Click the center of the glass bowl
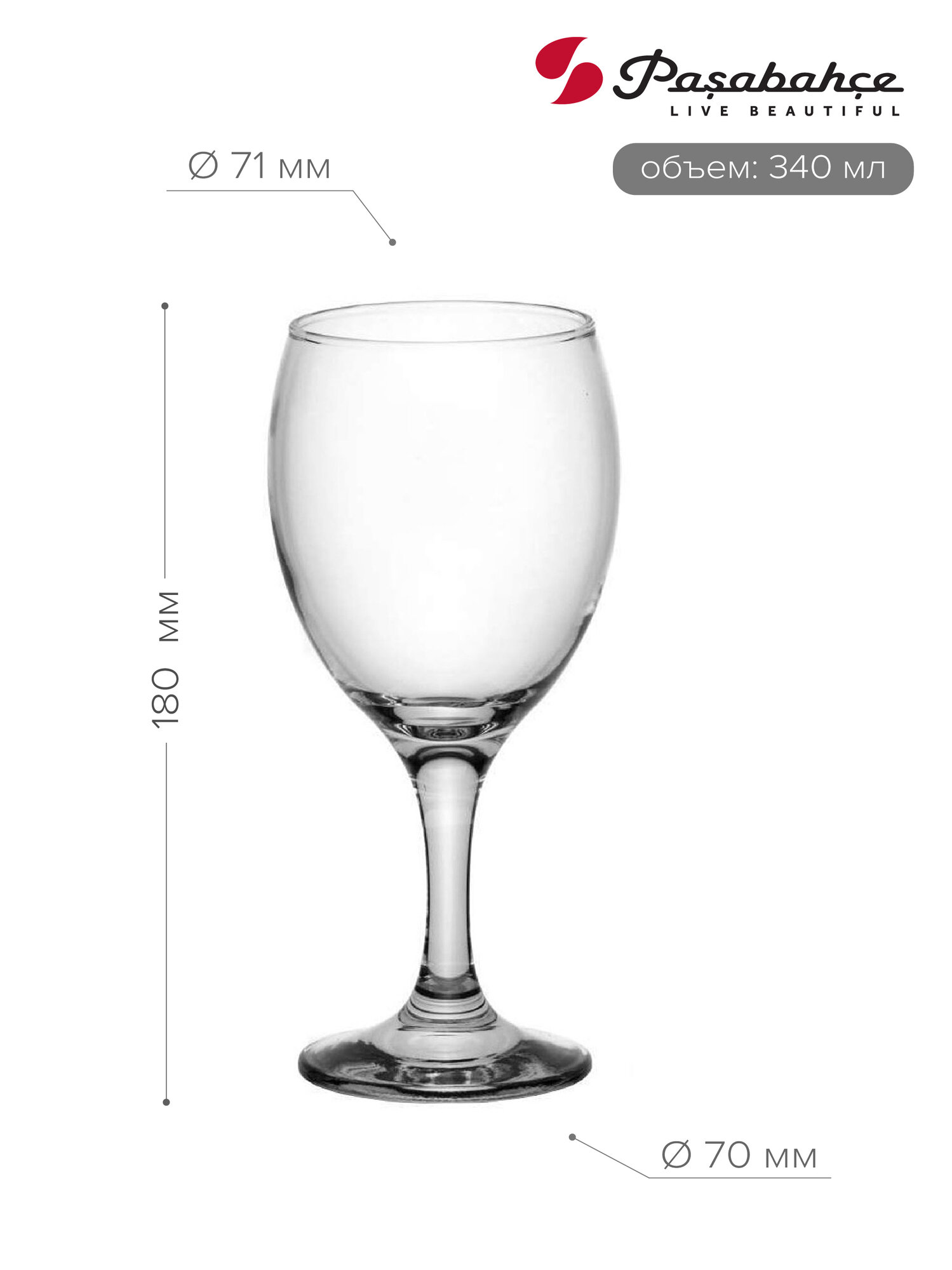This screenshot has width=952, height=1270. click(x=443, y=508)
